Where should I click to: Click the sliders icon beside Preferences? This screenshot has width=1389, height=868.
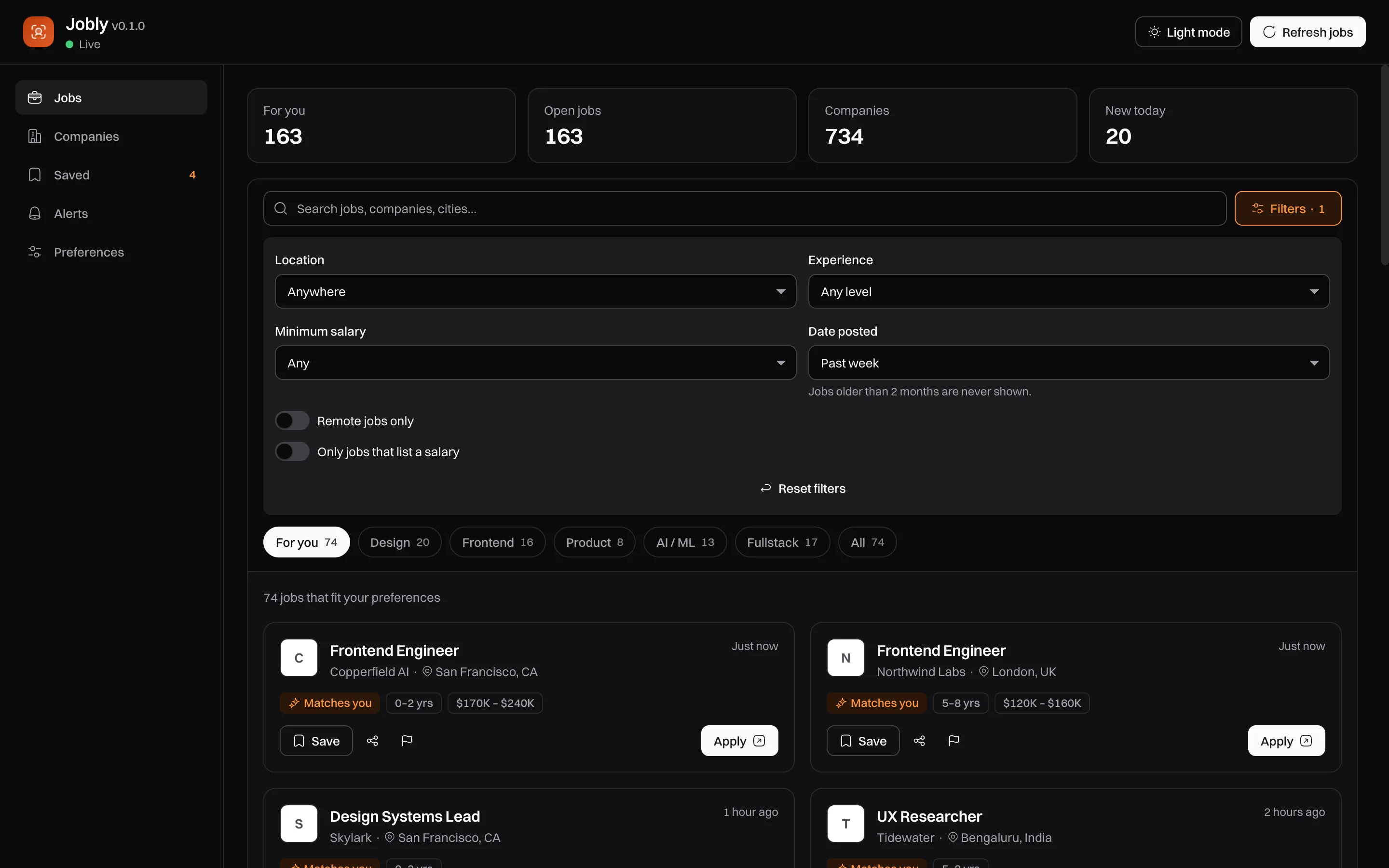[x=35, y=251]
